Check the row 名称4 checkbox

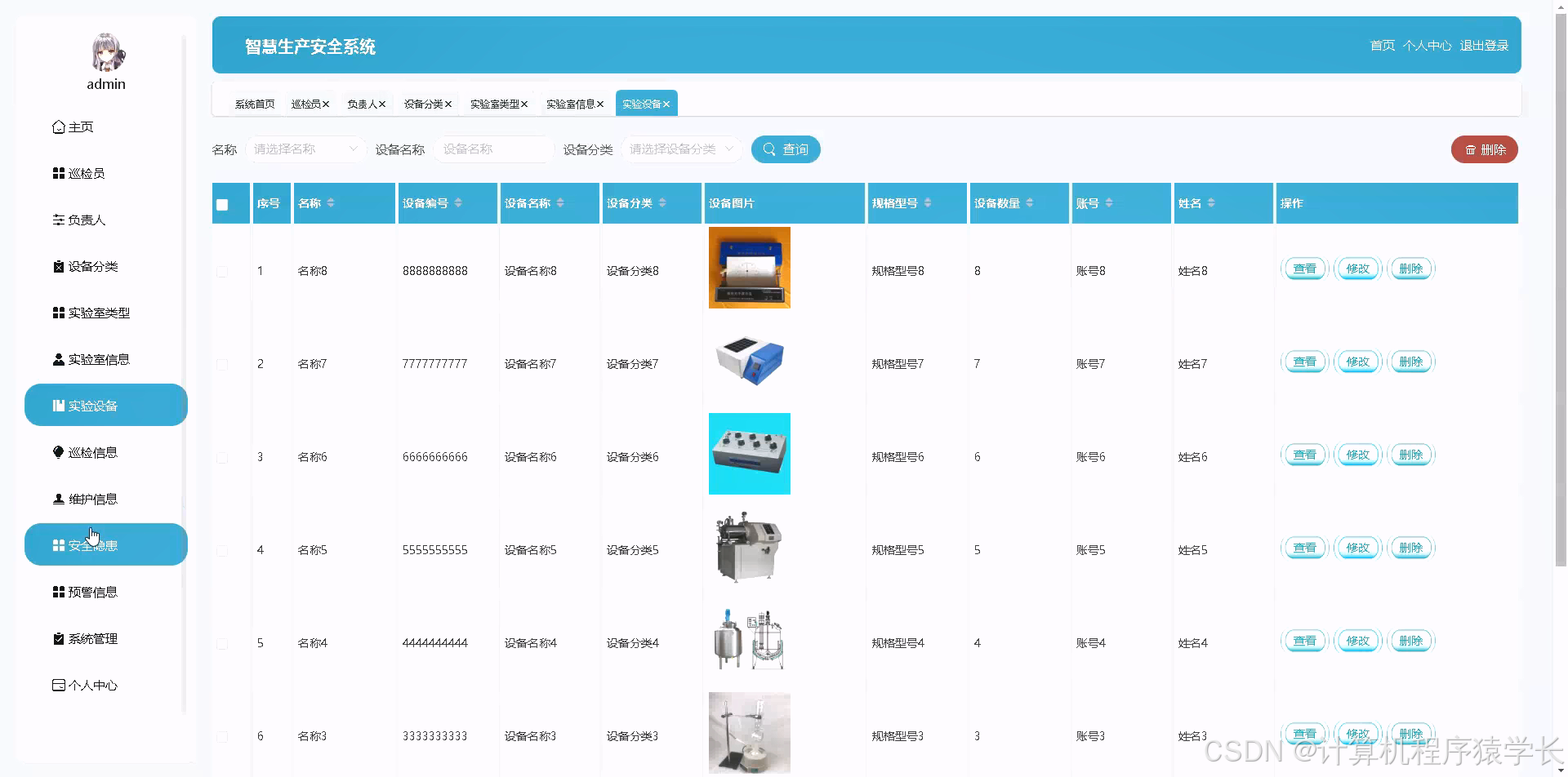222,644
